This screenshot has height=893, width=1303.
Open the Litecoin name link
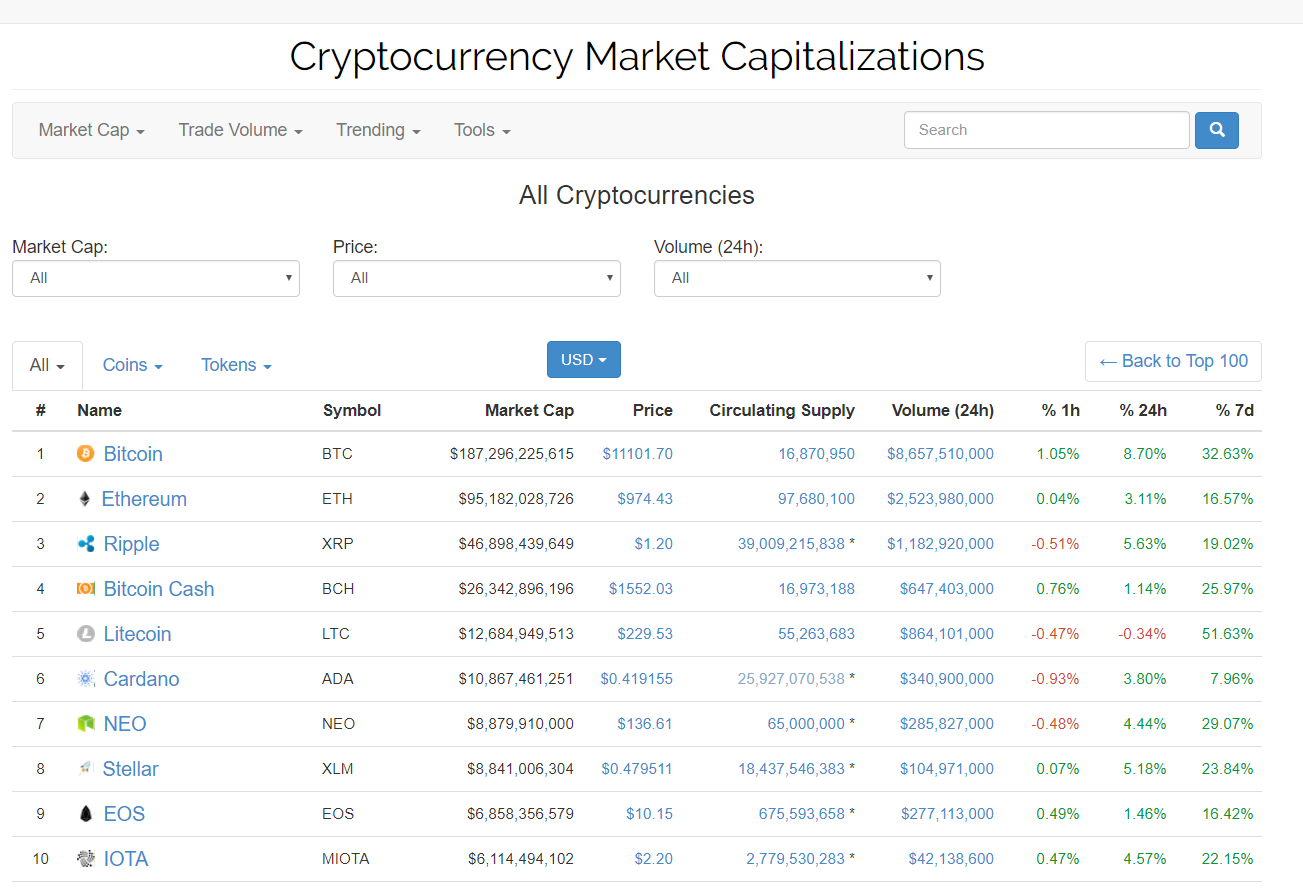coord(138,634)
